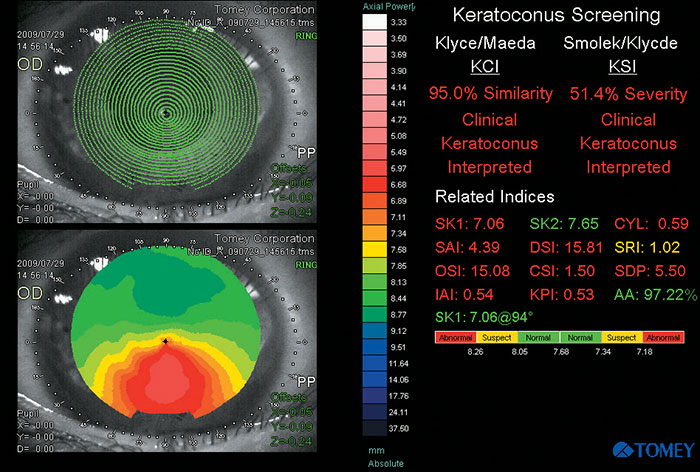Click the RING label on the ring image
Screen dimensions: 700x472
[x=306, y=36]
